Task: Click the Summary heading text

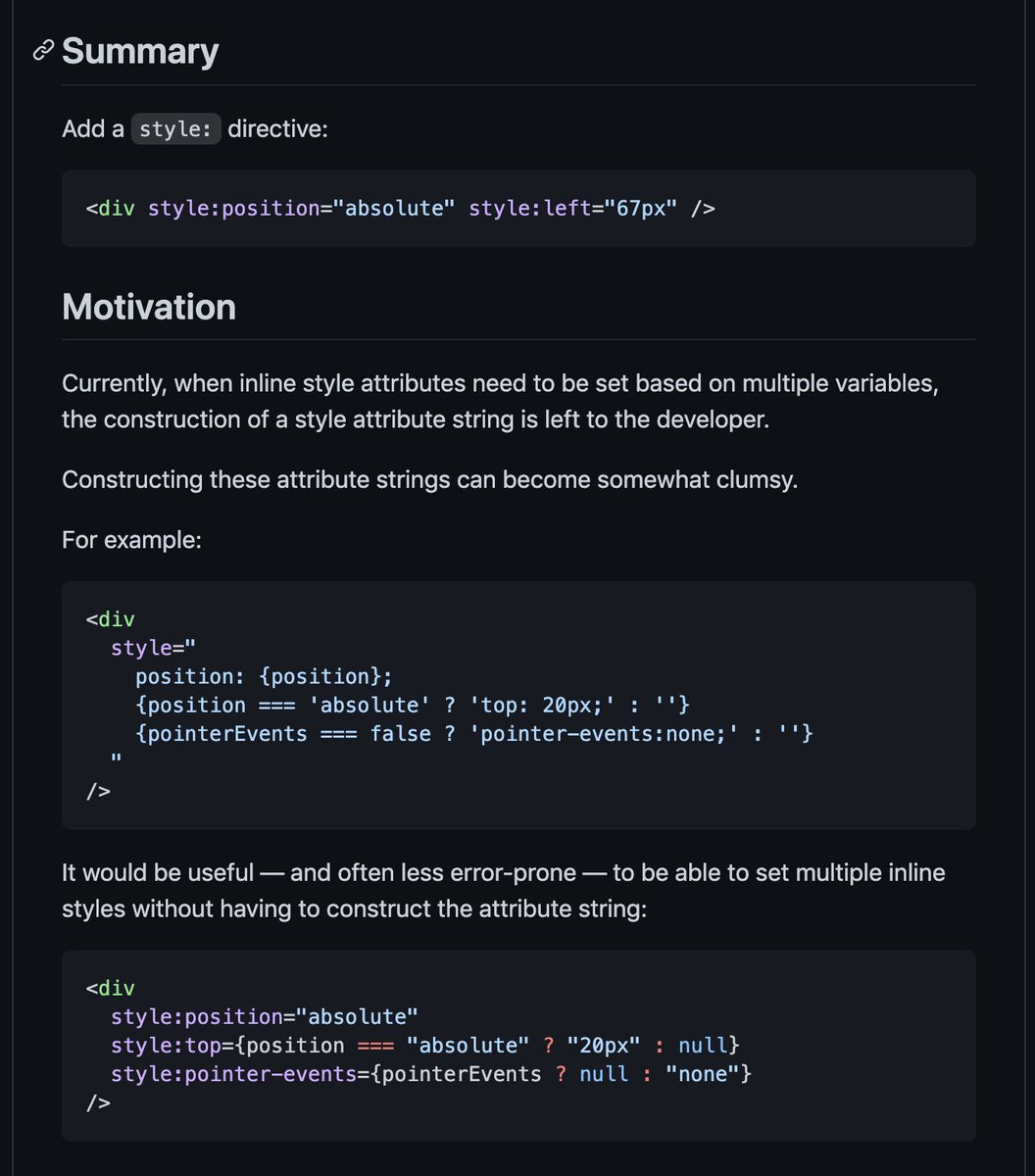Action: (x=140, y=51)
